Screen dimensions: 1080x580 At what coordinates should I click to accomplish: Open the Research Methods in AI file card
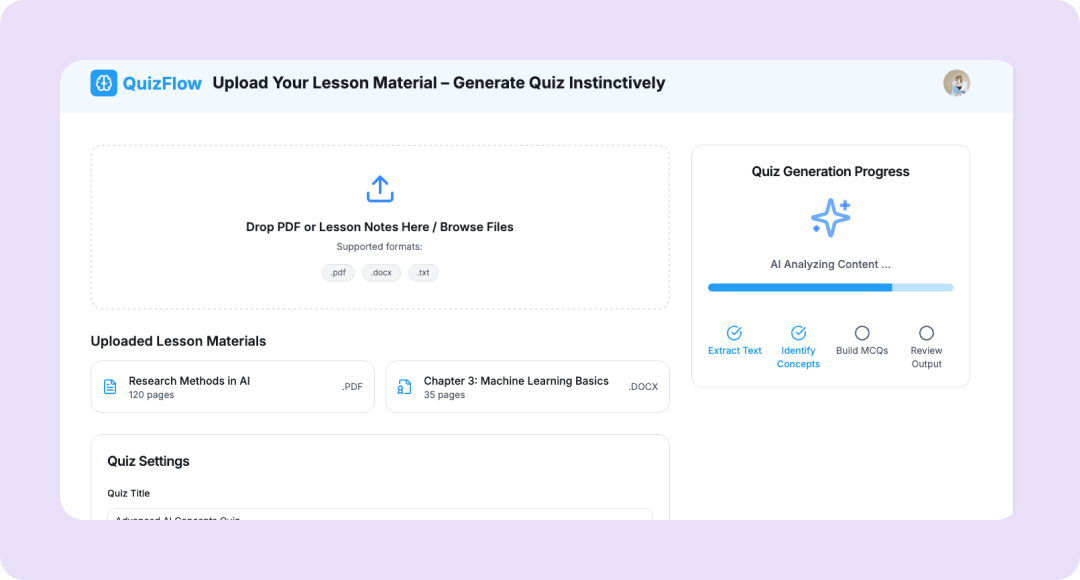click(232, 387)
